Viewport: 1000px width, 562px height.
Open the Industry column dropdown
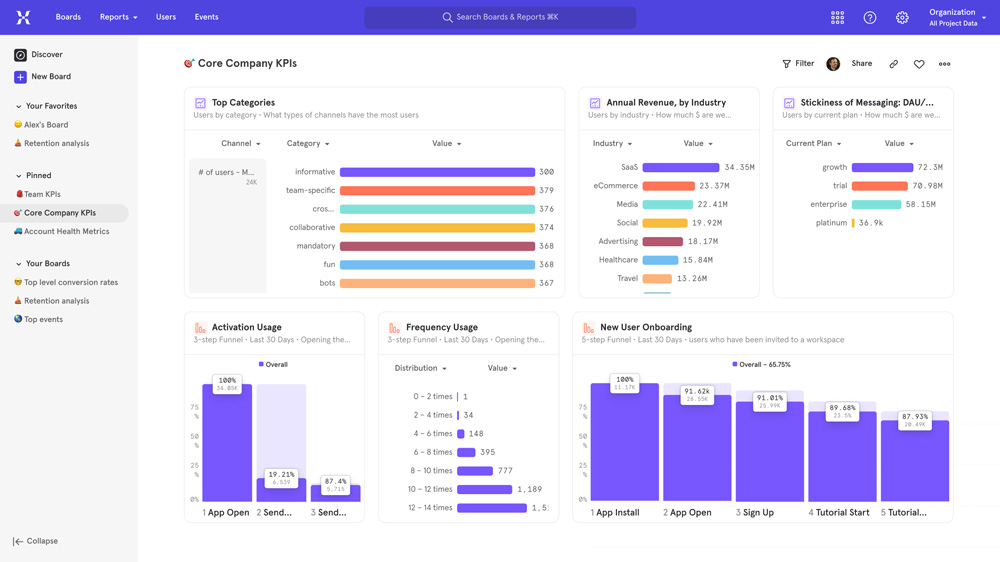(x=612, y=144)
